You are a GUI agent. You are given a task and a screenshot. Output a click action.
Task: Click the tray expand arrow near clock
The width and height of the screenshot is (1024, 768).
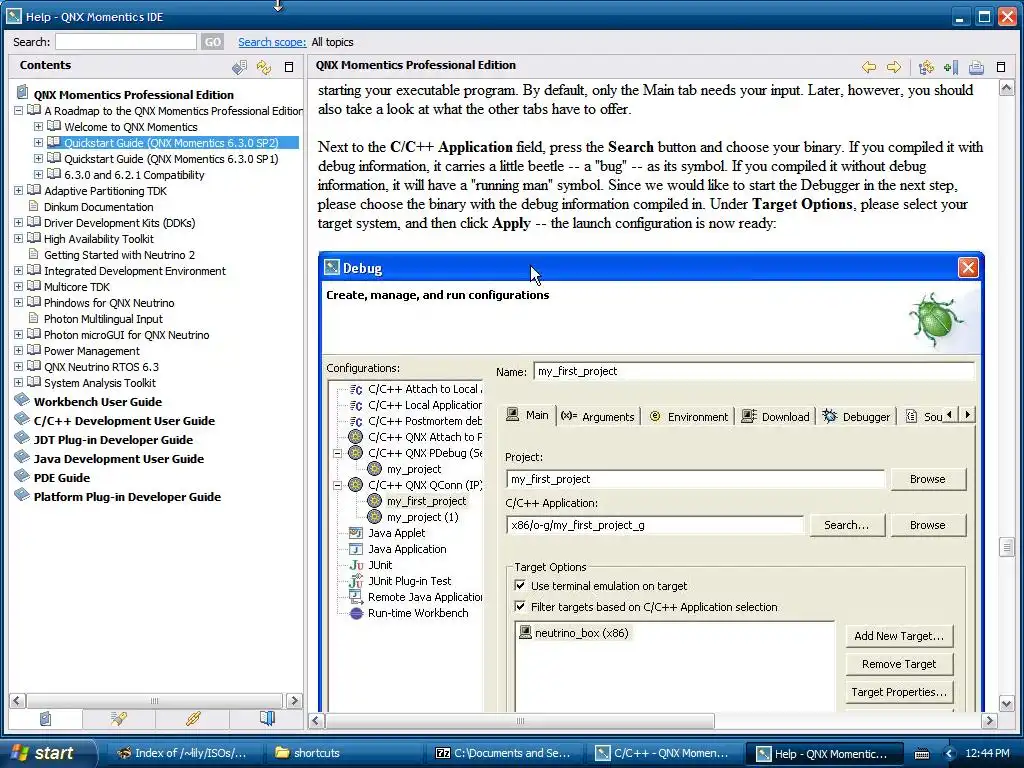950,754
